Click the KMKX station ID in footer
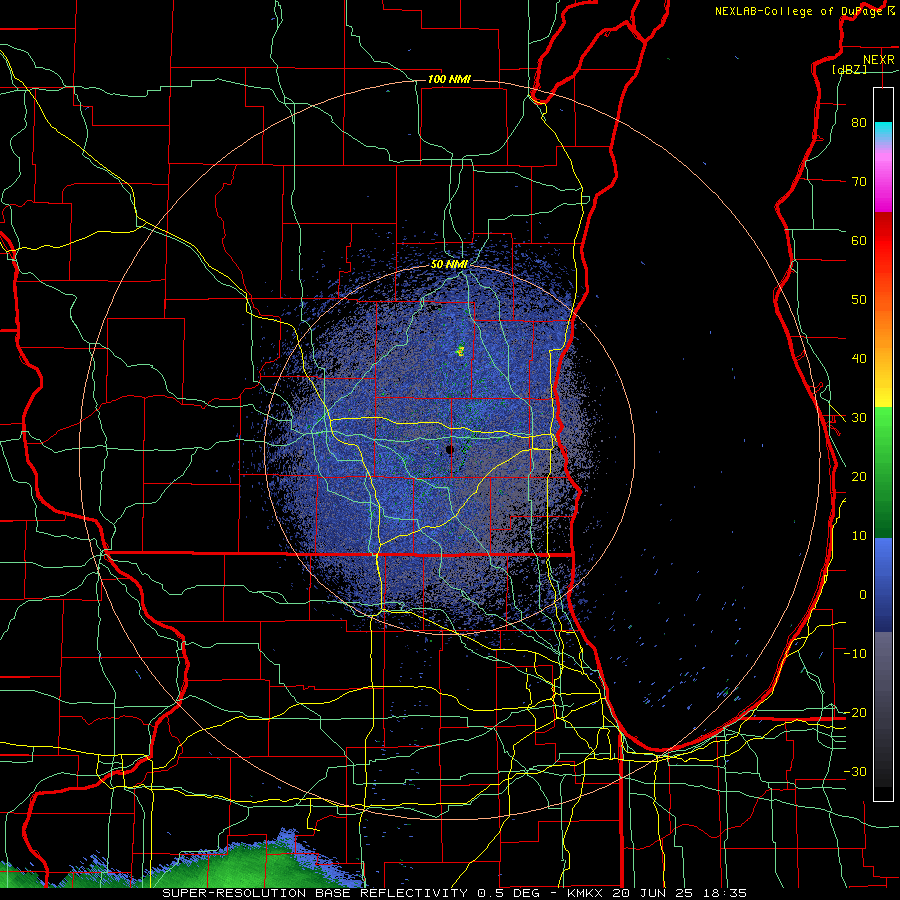The image size is (900, 900). [587, 893]
